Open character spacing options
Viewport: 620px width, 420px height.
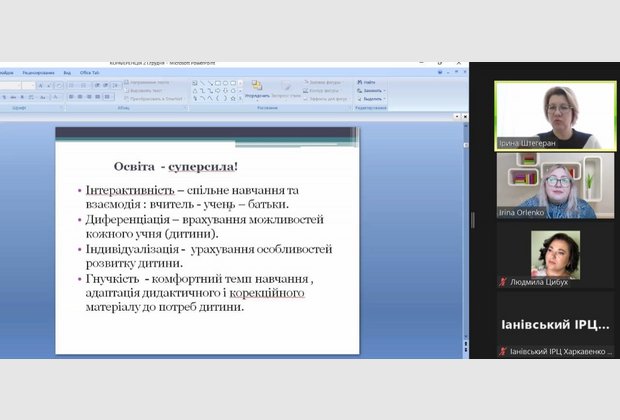[x=31, y=97]
